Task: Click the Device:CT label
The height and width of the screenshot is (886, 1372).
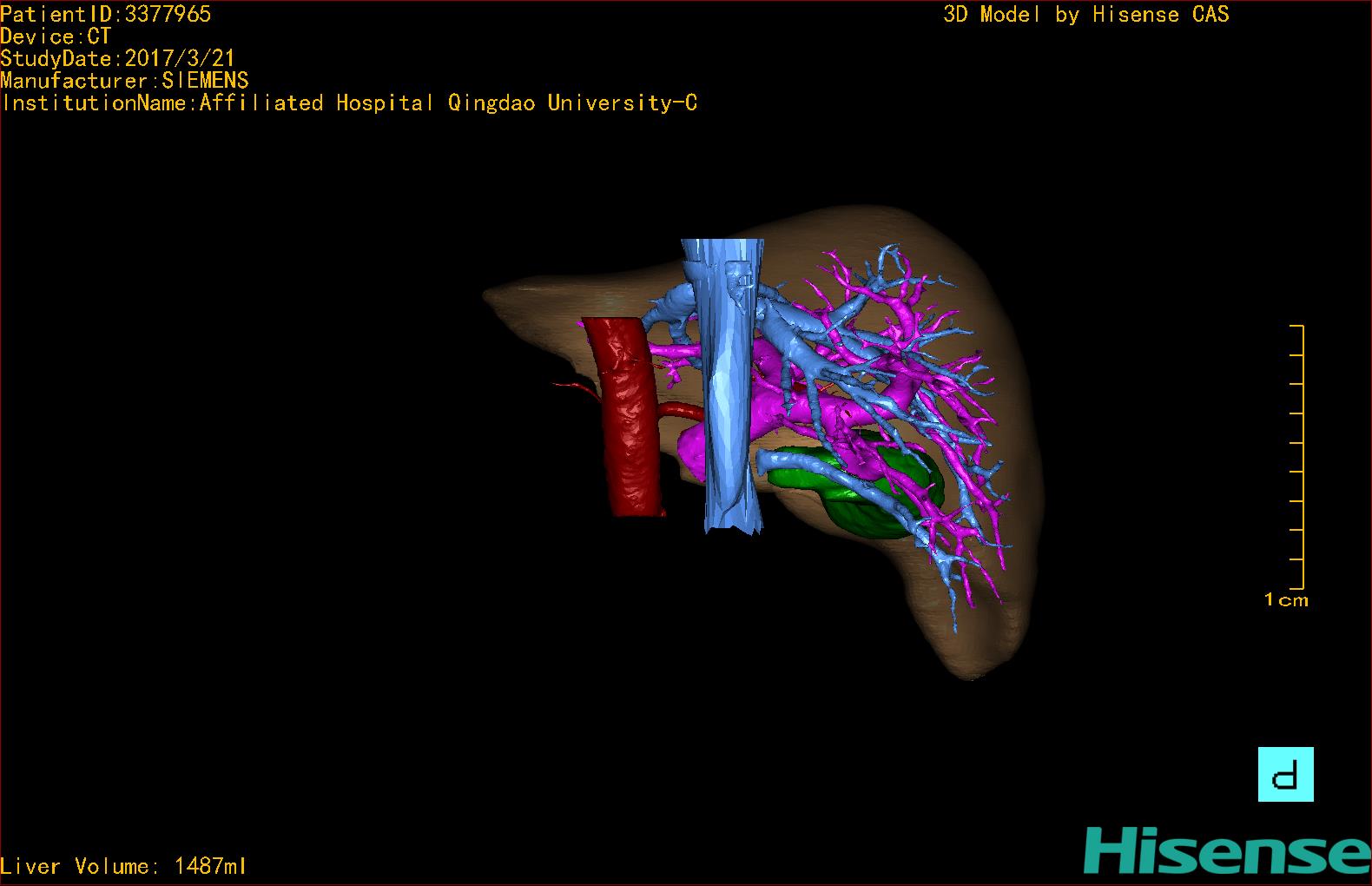Action: [x=56, y=36]
